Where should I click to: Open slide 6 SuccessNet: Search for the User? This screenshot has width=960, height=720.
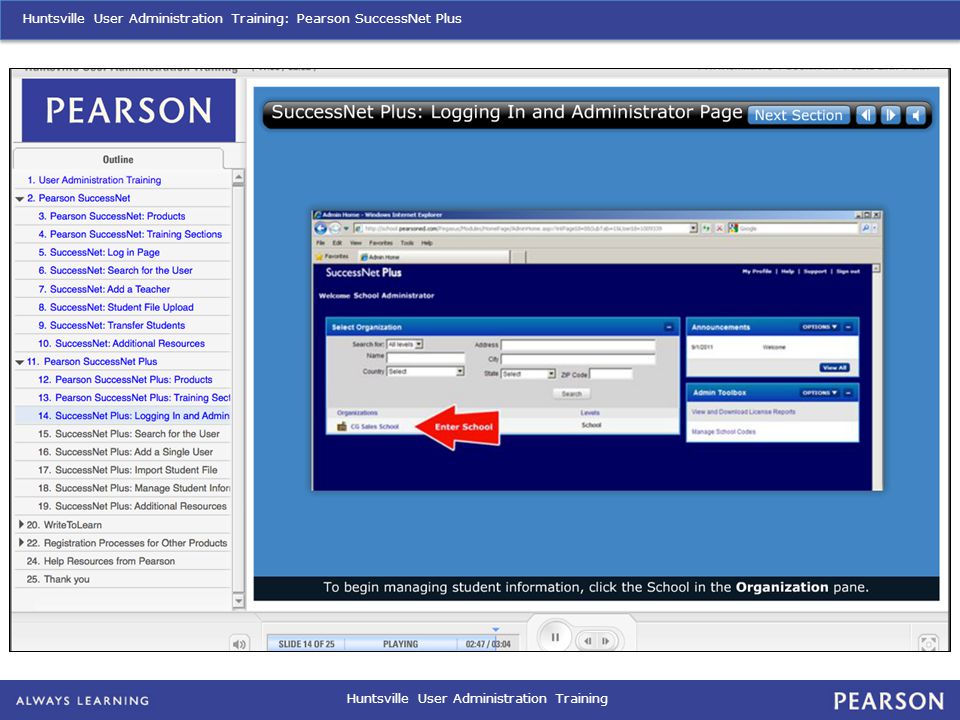coord(122,271)
